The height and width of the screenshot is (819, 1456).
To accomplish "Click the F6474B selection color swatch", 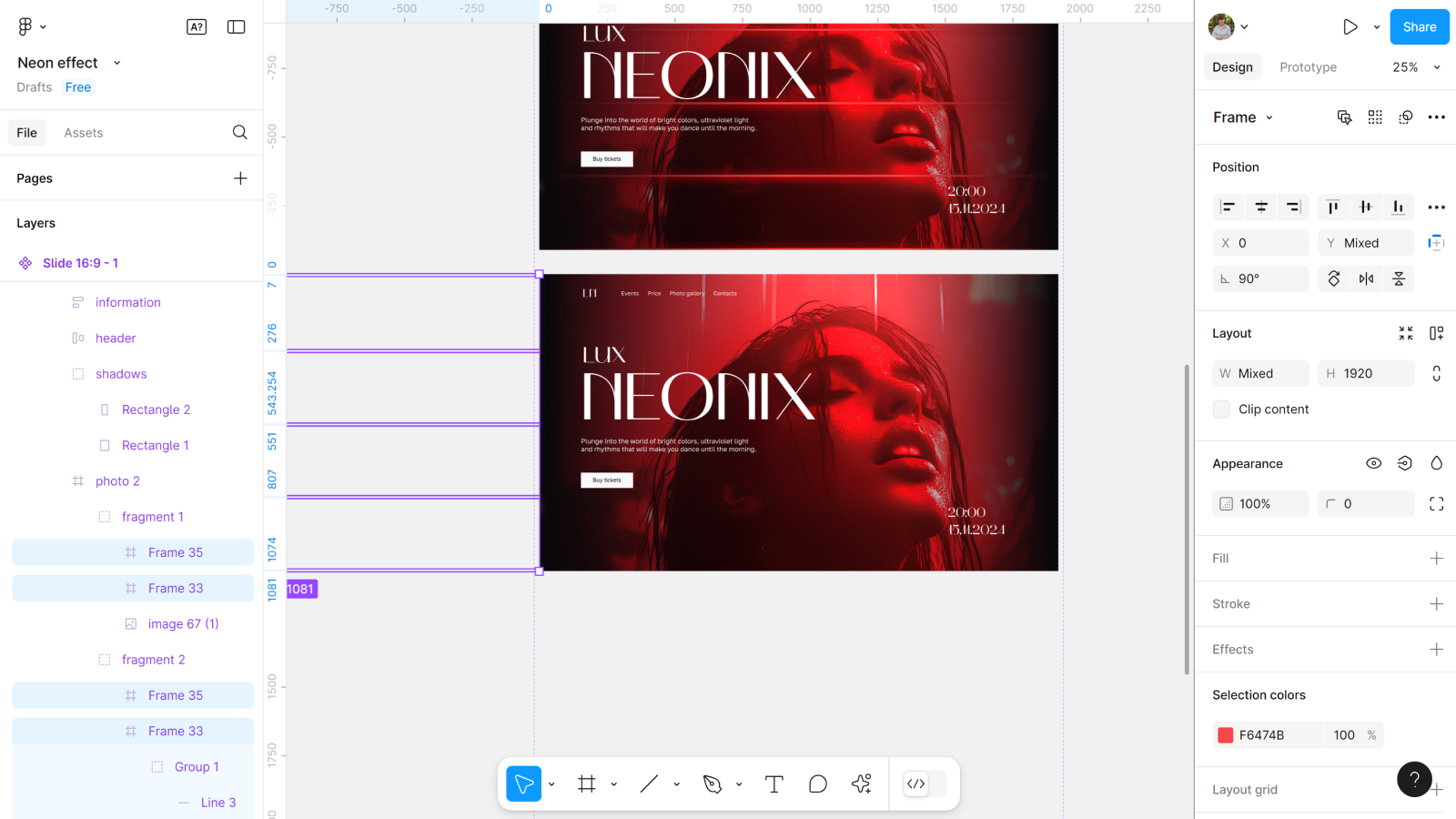I will (1226, 735).
